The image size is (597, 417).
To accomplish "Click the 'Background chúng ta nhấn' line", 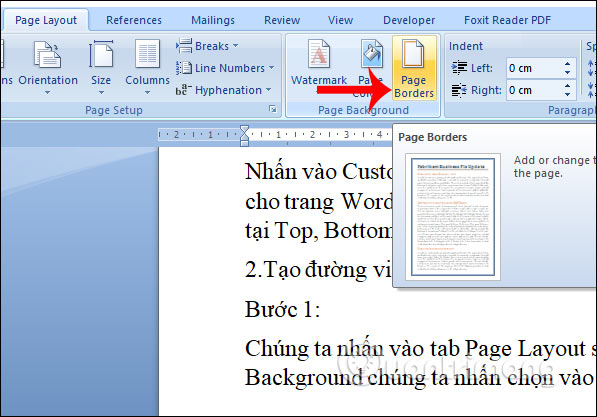I will click(x=420, y=378).
